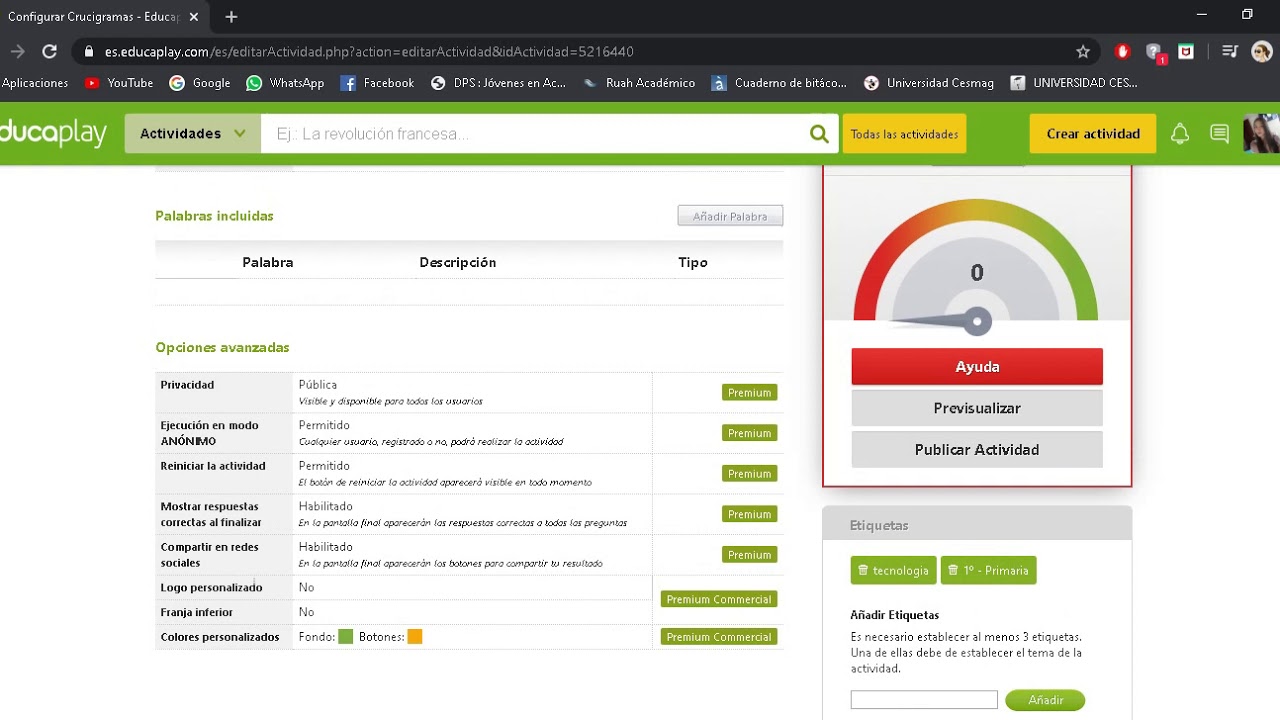Click Premium badge for Compartir en redes sociales
Image resolution: width=1280 pixels, height=720 pixels.
click(x=749, y=555)
